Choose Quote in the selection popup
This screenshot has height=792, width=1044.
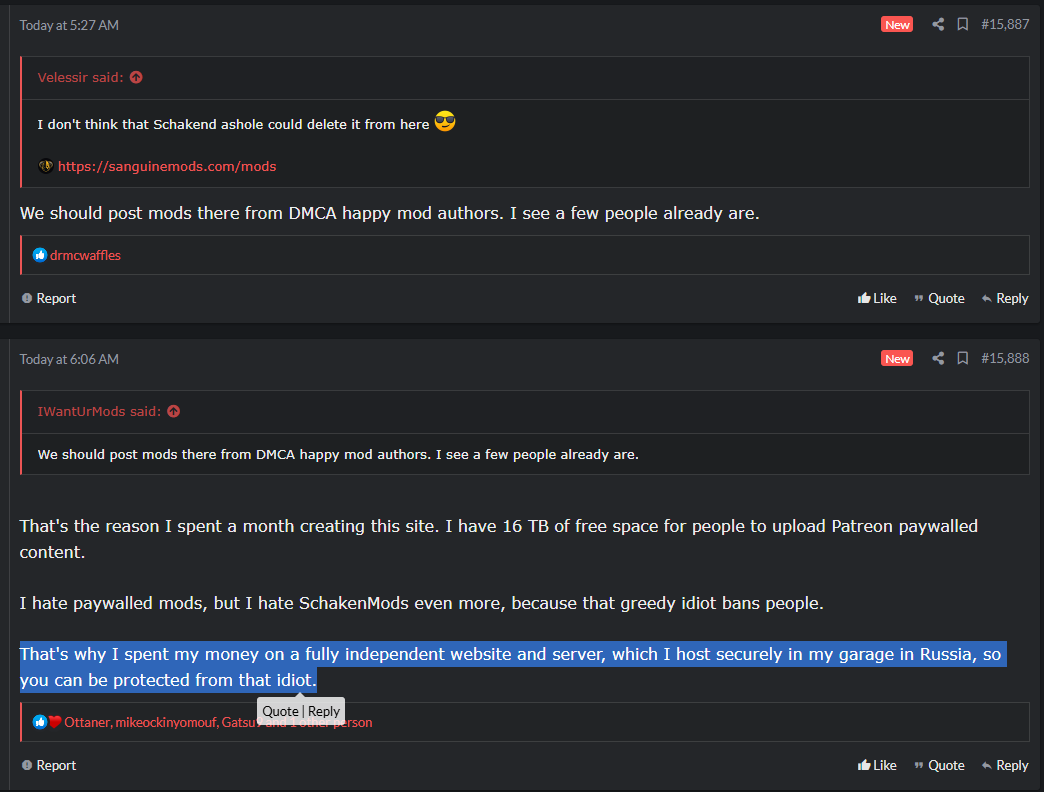coord(280,711)
